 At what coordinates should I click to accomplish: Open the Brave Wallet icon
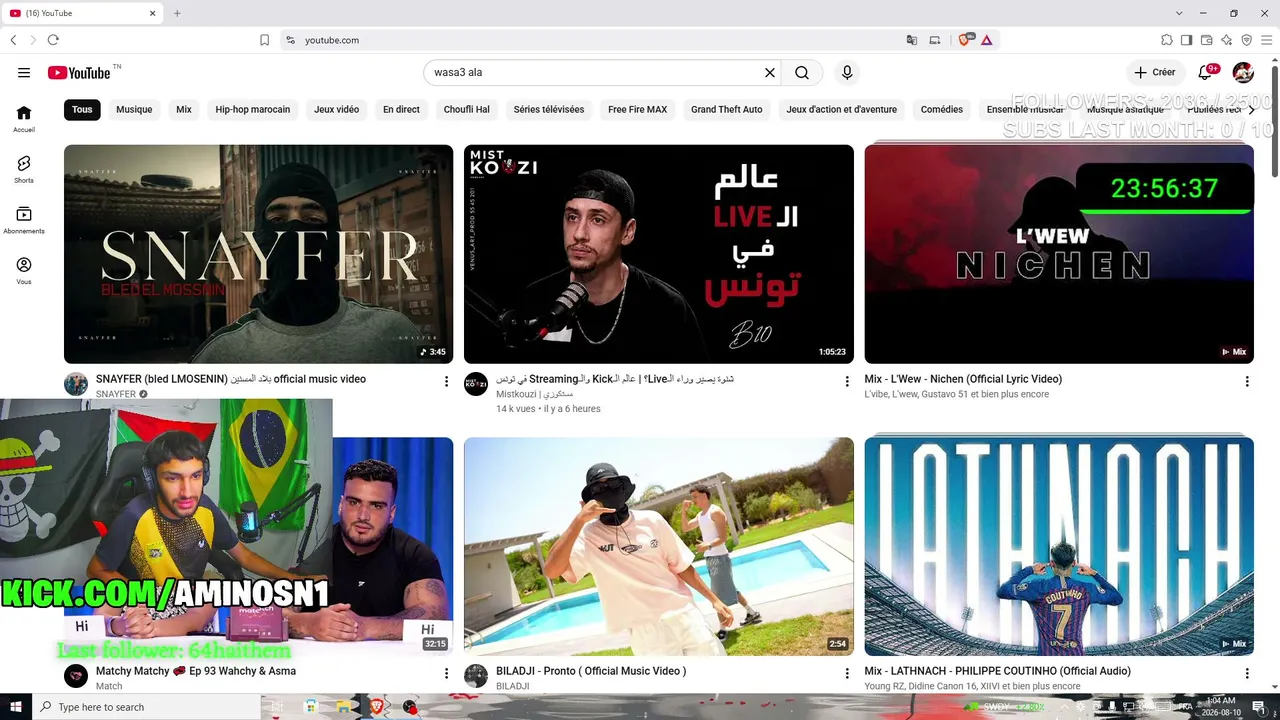[x=1207, y=40]
